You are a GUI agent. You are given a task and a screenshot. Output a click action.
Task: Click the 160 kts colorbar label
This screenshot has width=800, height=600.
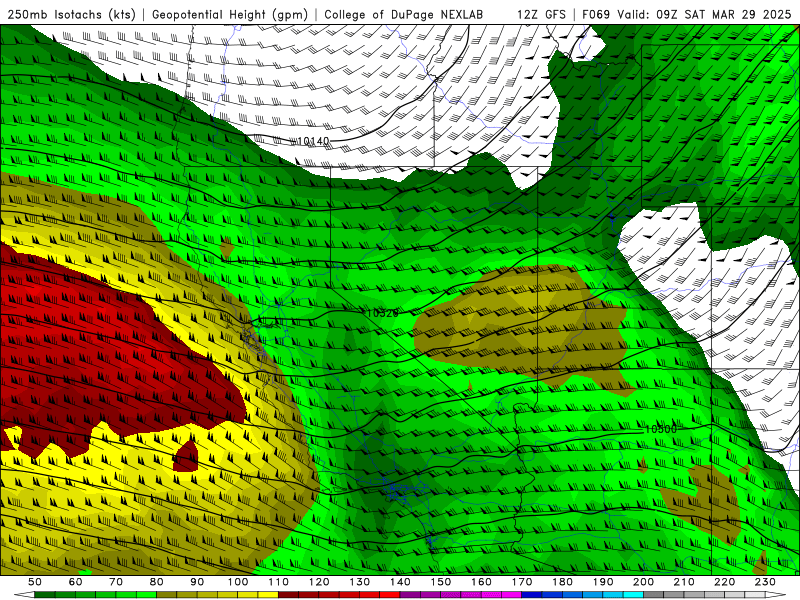tap(482, 582)
